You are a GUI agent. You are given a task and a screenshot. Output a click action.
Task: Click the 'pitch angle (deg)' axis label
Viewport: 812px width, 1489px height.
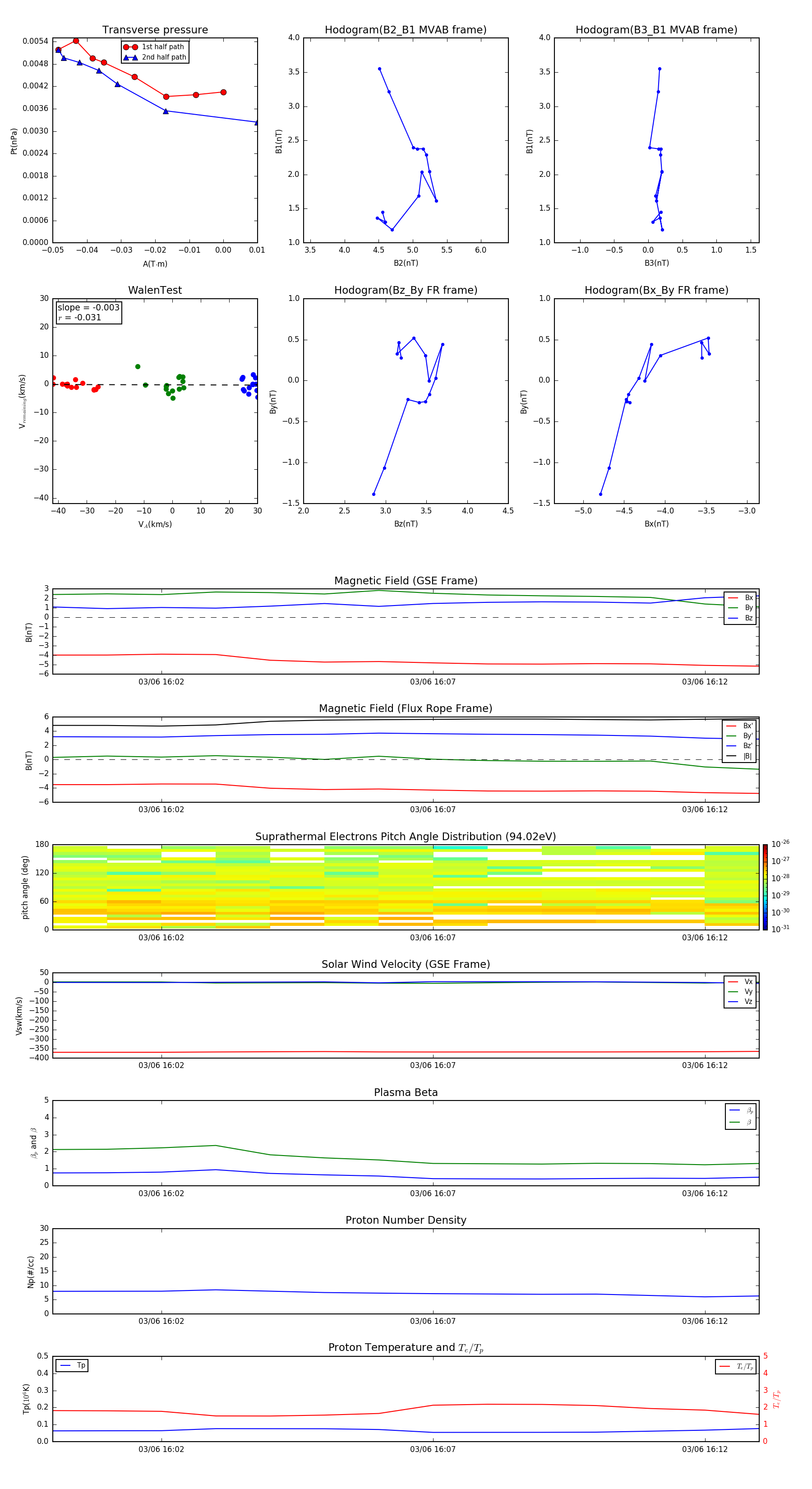point(25,887)
